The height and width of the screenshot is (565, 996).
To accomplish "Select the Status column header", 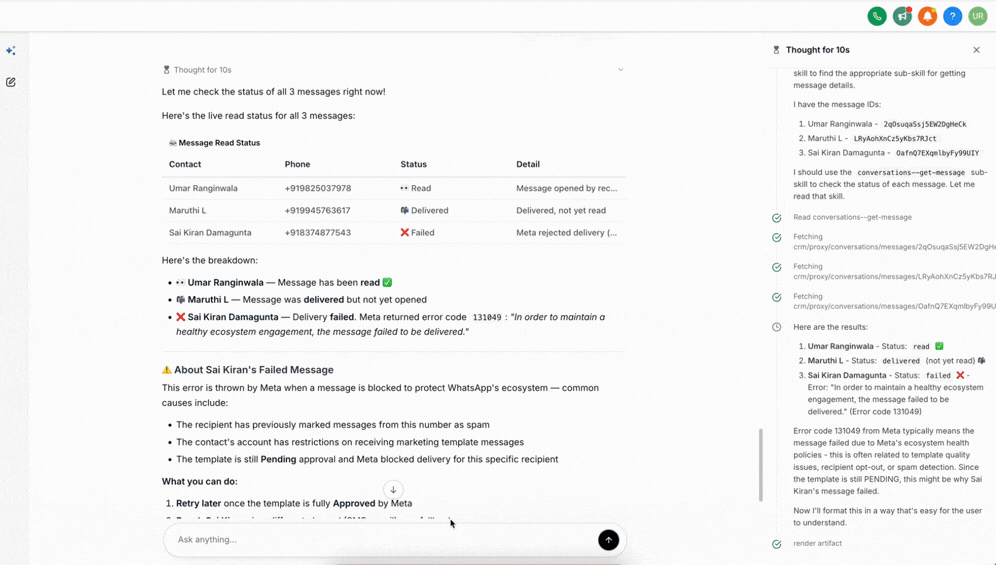I will pyautogui.click(x=413, y=164).
